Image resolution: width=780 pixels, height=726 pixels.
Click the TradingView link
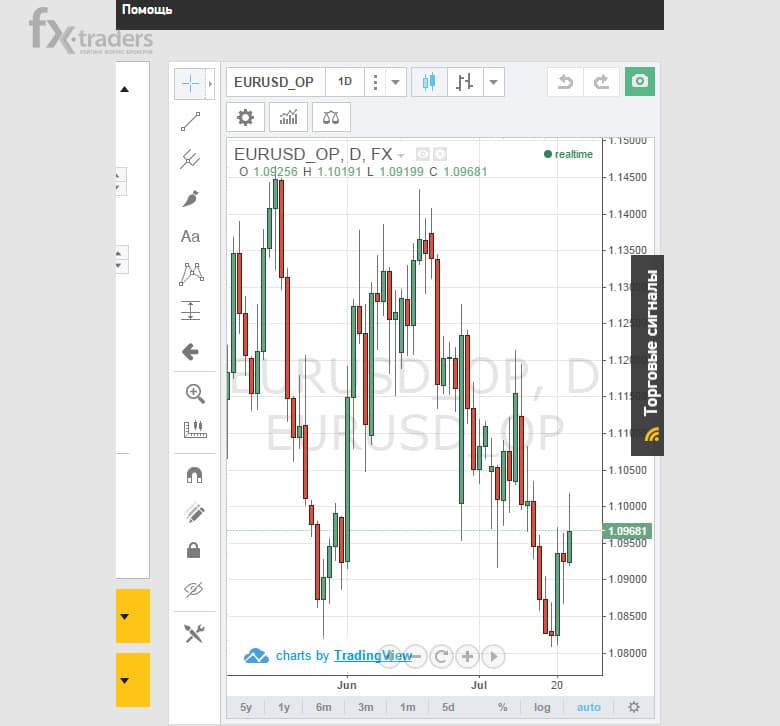click(373, 656)
